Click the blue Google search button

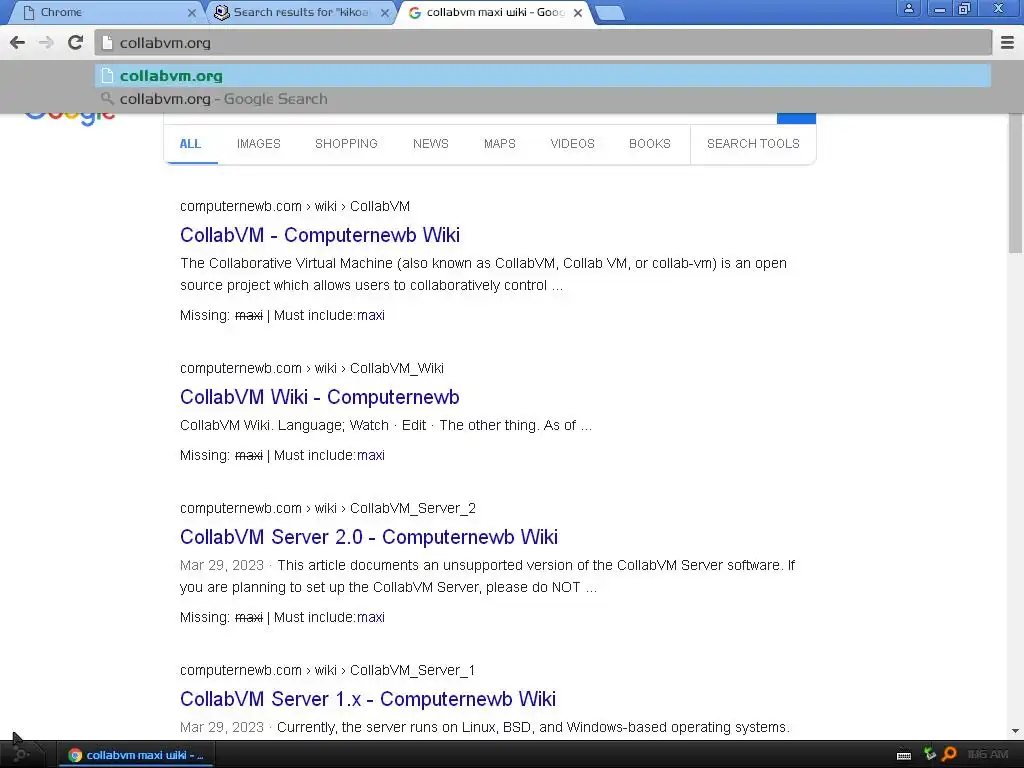[x=796, y=118]
